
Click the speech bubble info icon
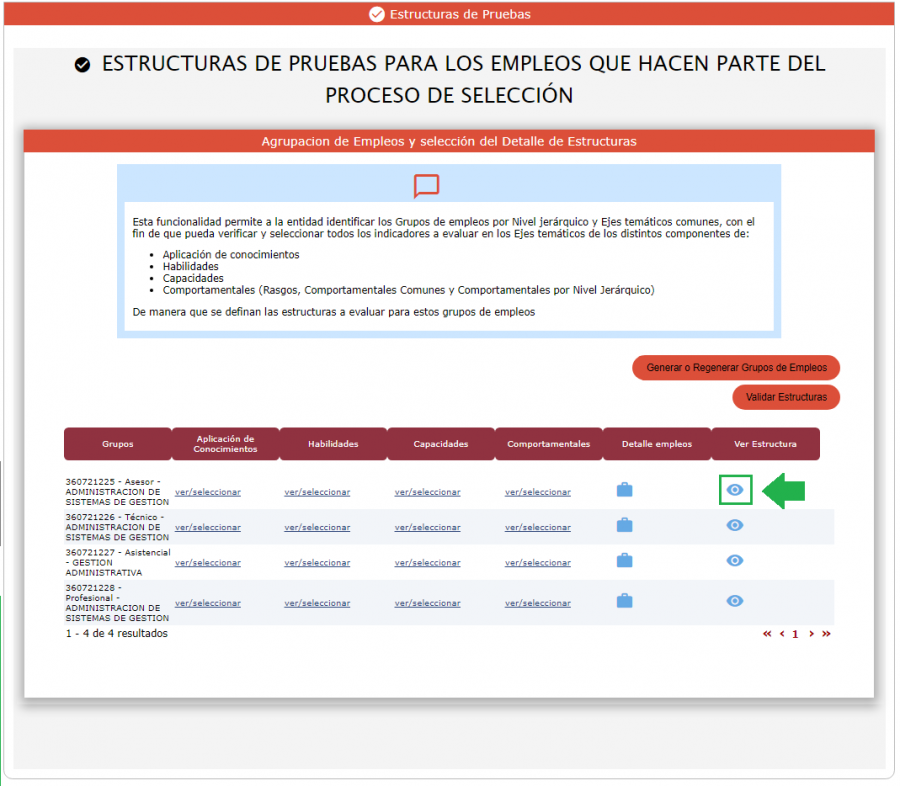pyautogui.click(x=427, y=186)
